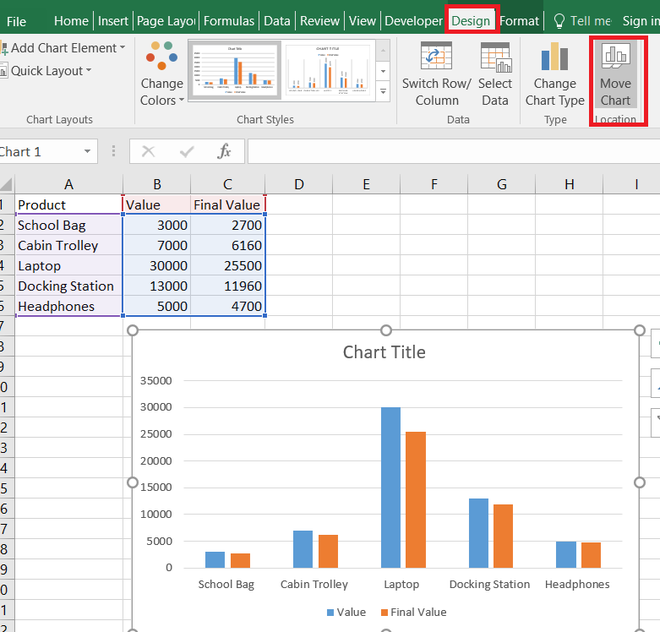The width and height of the screenshot is (660, 632).
Task: Select the Docking Station cell
Action: tap(69, 286)
